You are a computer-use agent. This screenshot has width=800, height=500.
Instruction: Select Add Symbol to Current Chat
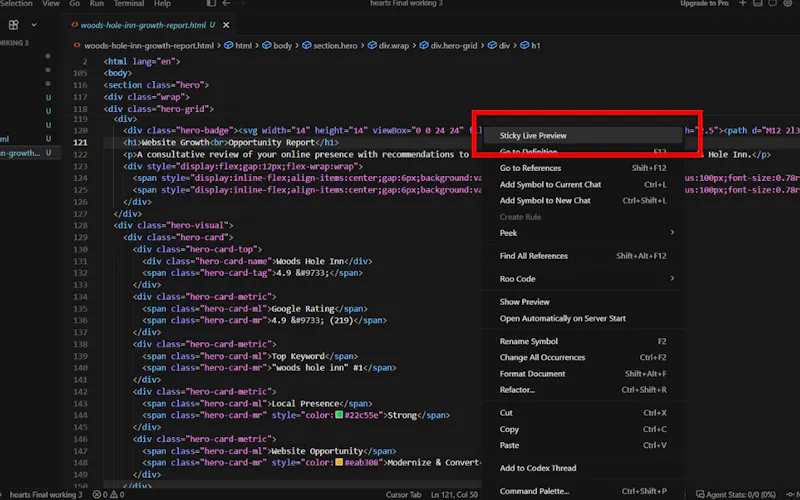tap(583, 184)
